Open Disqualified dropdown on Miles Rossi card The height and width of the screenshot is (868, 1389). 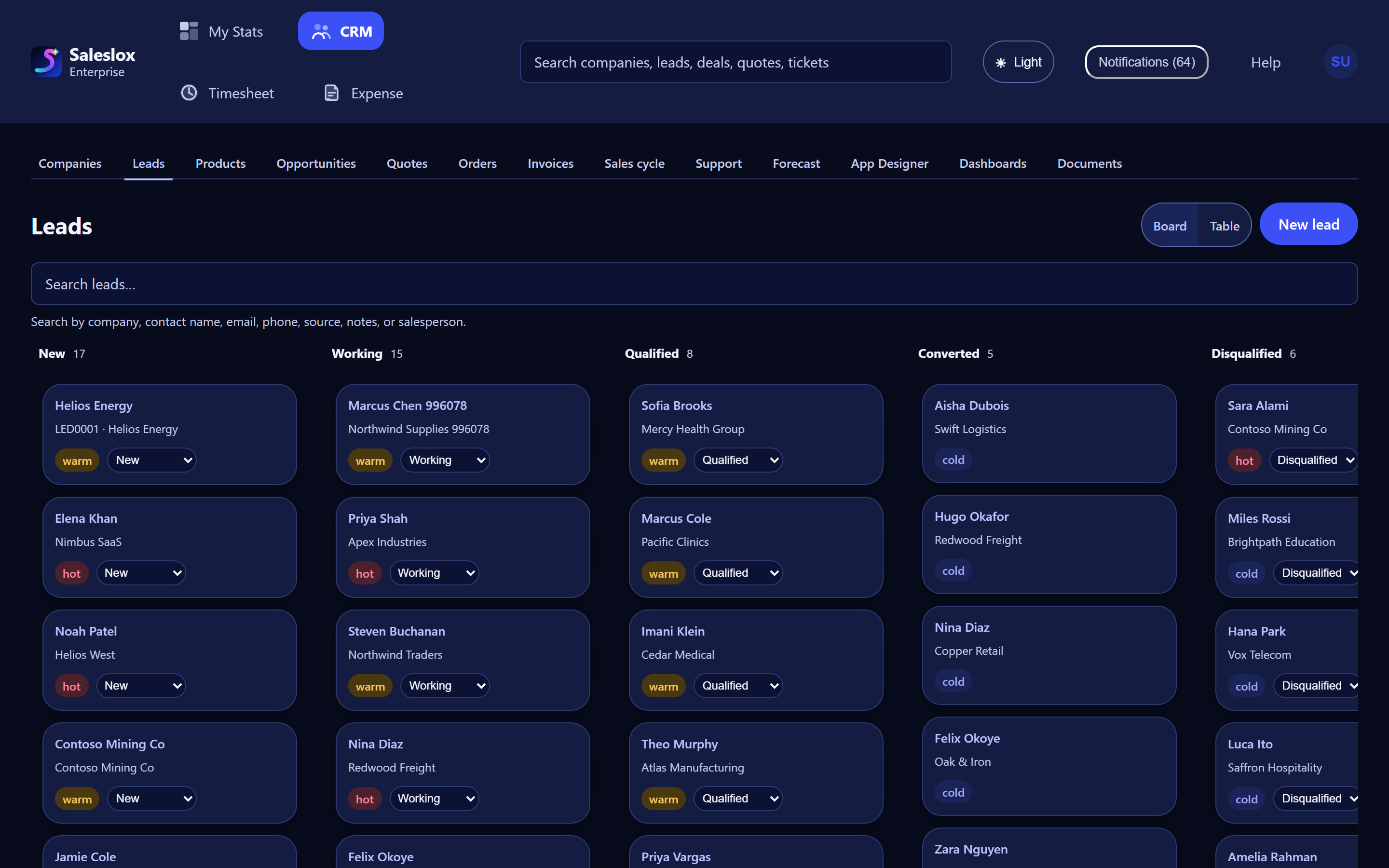click(1316, 573)
